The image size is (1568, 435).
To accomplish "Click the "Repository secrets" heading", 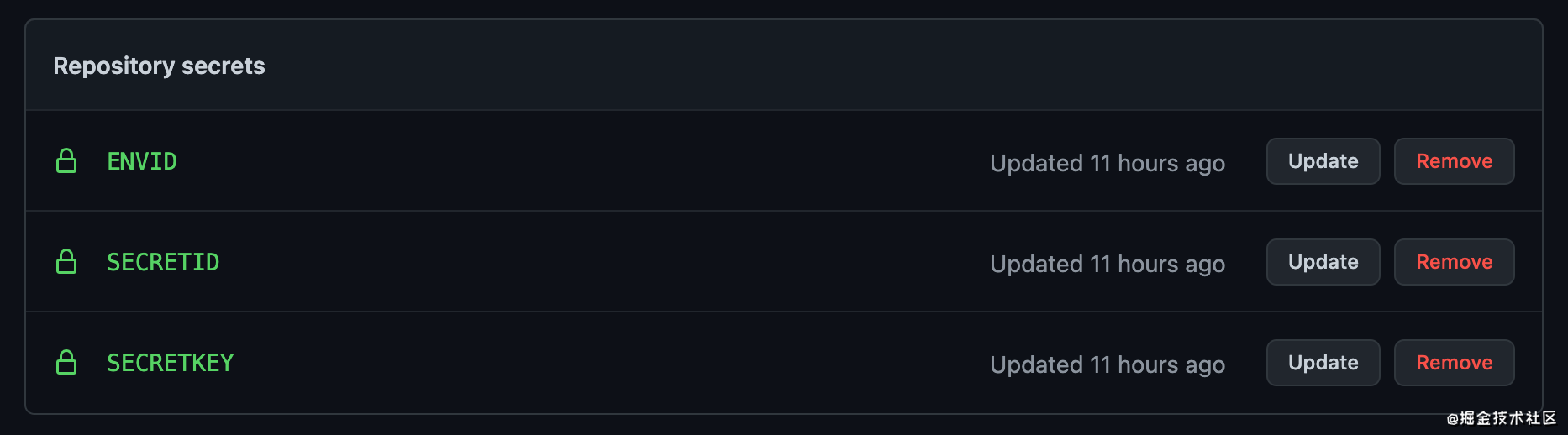I will click(159, 66).
